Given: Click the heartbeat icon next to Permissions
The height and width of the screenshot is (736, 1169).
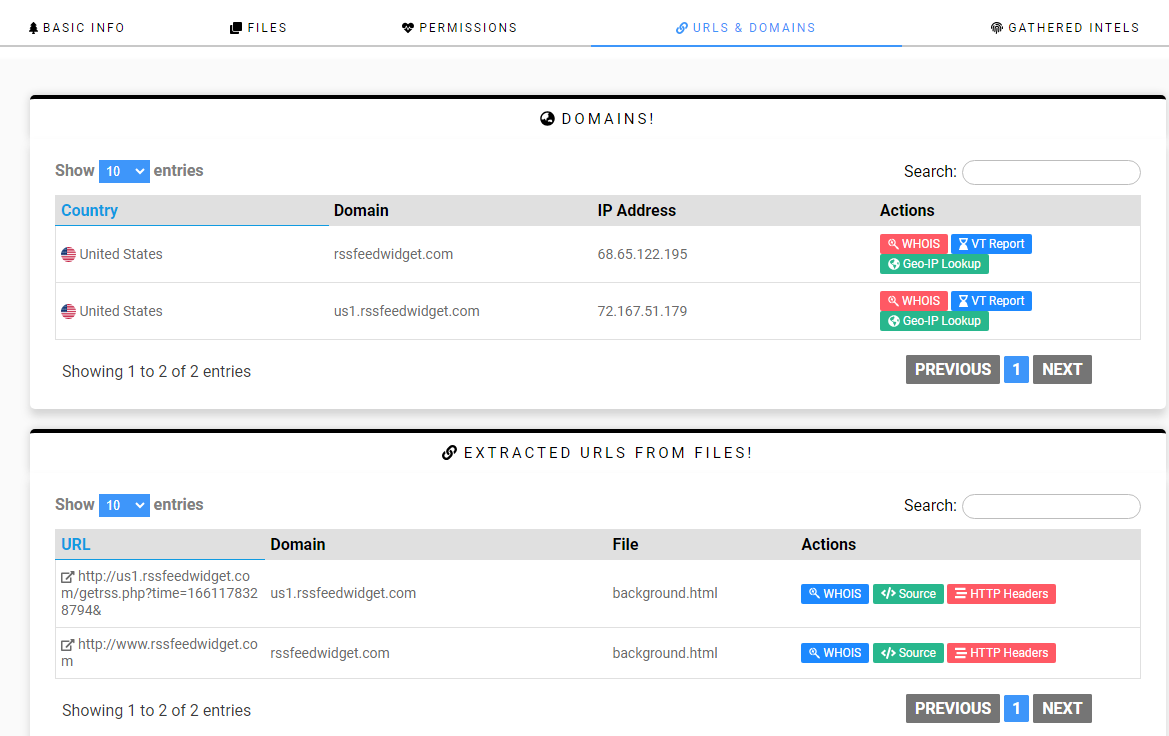Looking at the screenshot, I should (408, 28).
